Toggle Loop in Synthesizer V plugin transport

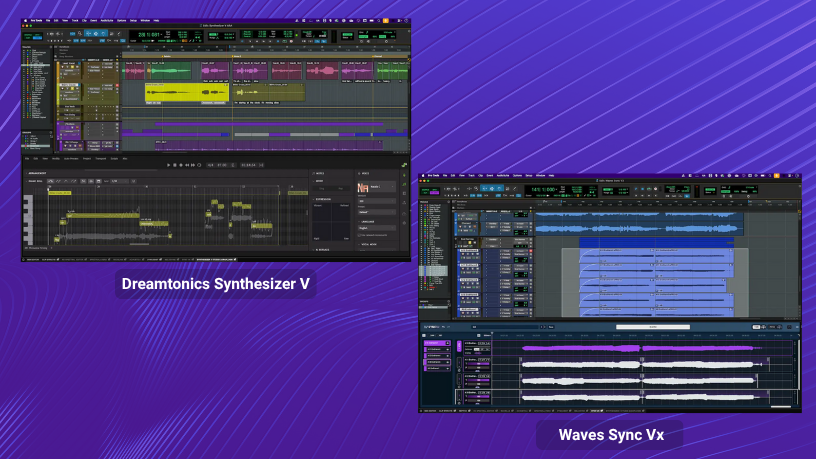click(x=199, y=165)
